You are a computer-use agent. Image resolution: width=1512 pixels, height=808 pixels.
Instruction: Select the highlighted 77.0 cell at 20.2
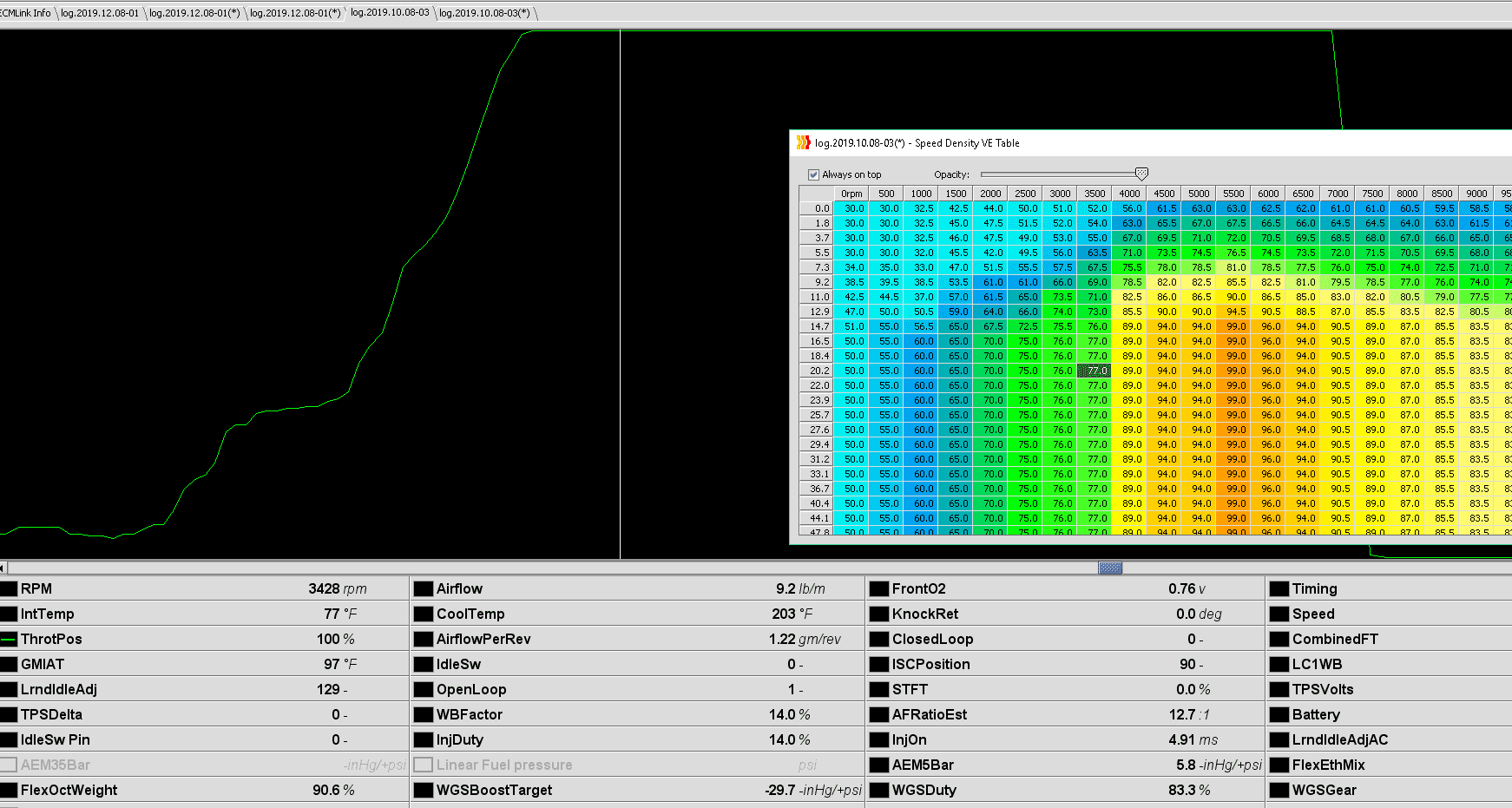pos(1094,371)
